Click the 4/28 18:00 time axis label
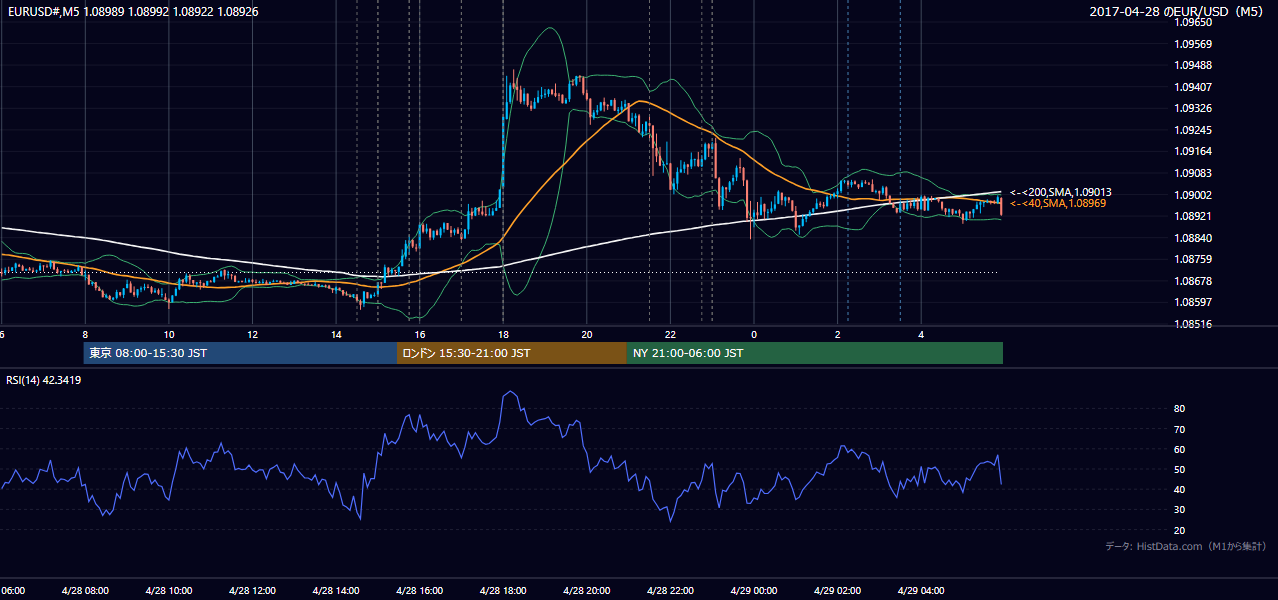The image size is (1278, 600). 503,590
